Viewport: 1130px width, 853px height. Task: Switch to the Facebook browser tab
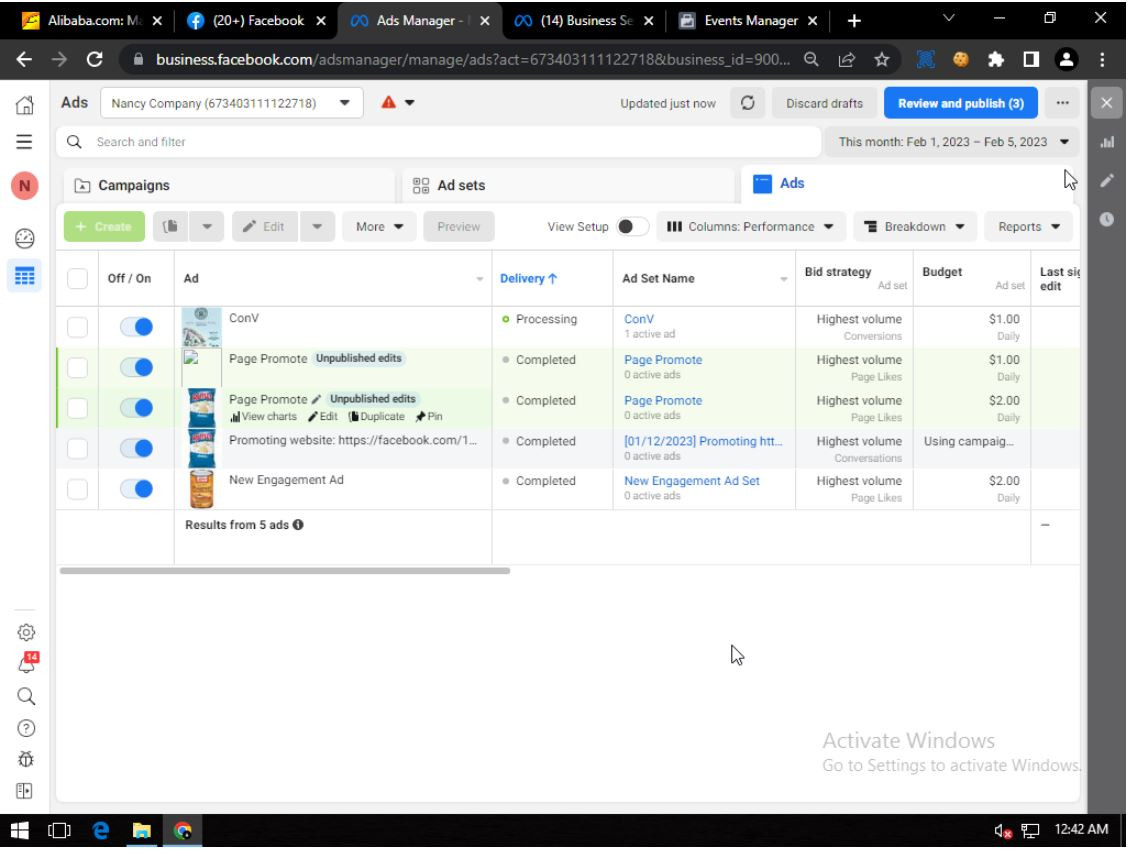coord(257,21)
